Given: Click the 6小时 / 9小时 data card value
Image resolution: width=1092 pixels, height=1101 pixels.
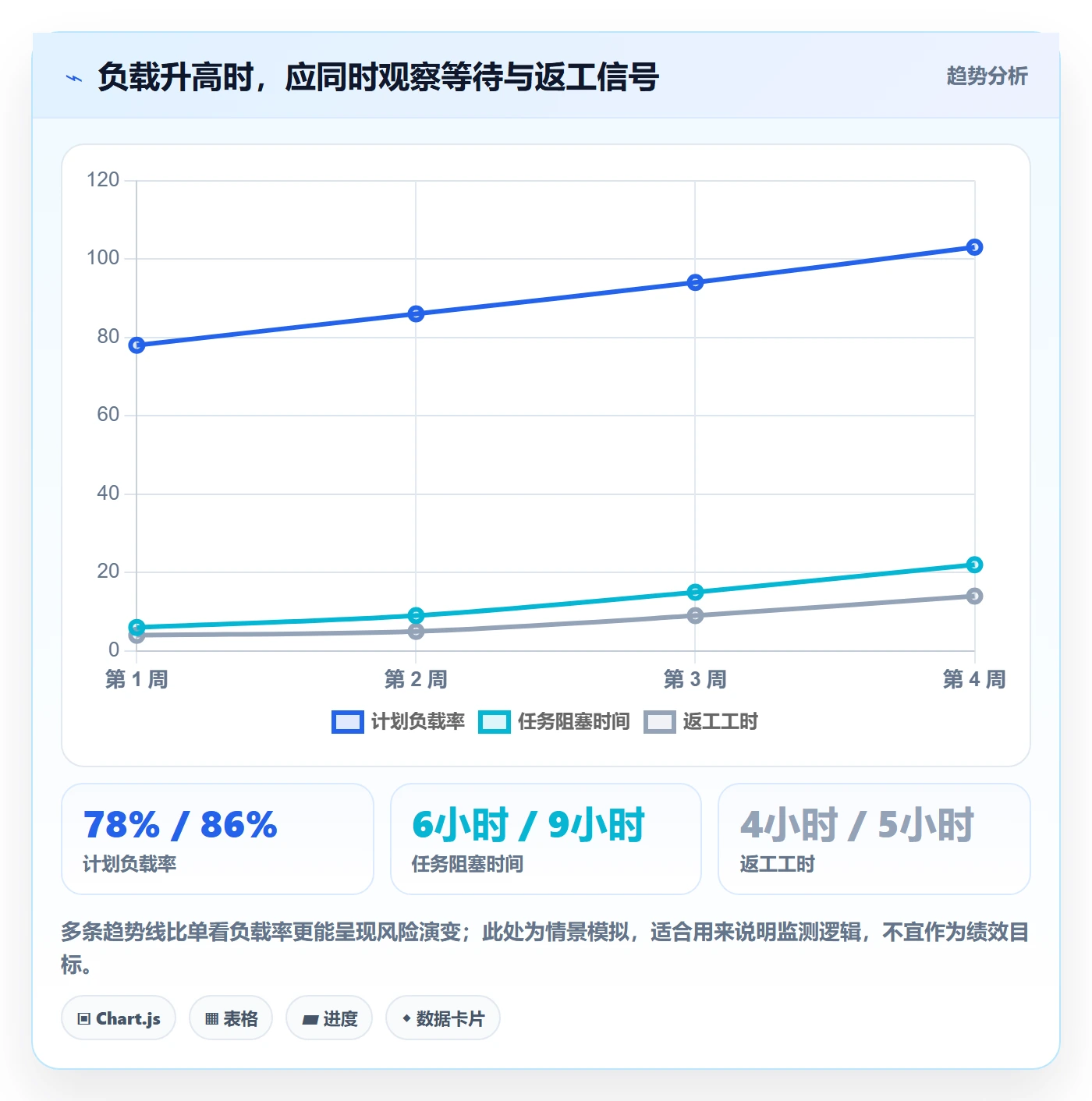Looking at the screenshot, I should (x=528, y=825).
